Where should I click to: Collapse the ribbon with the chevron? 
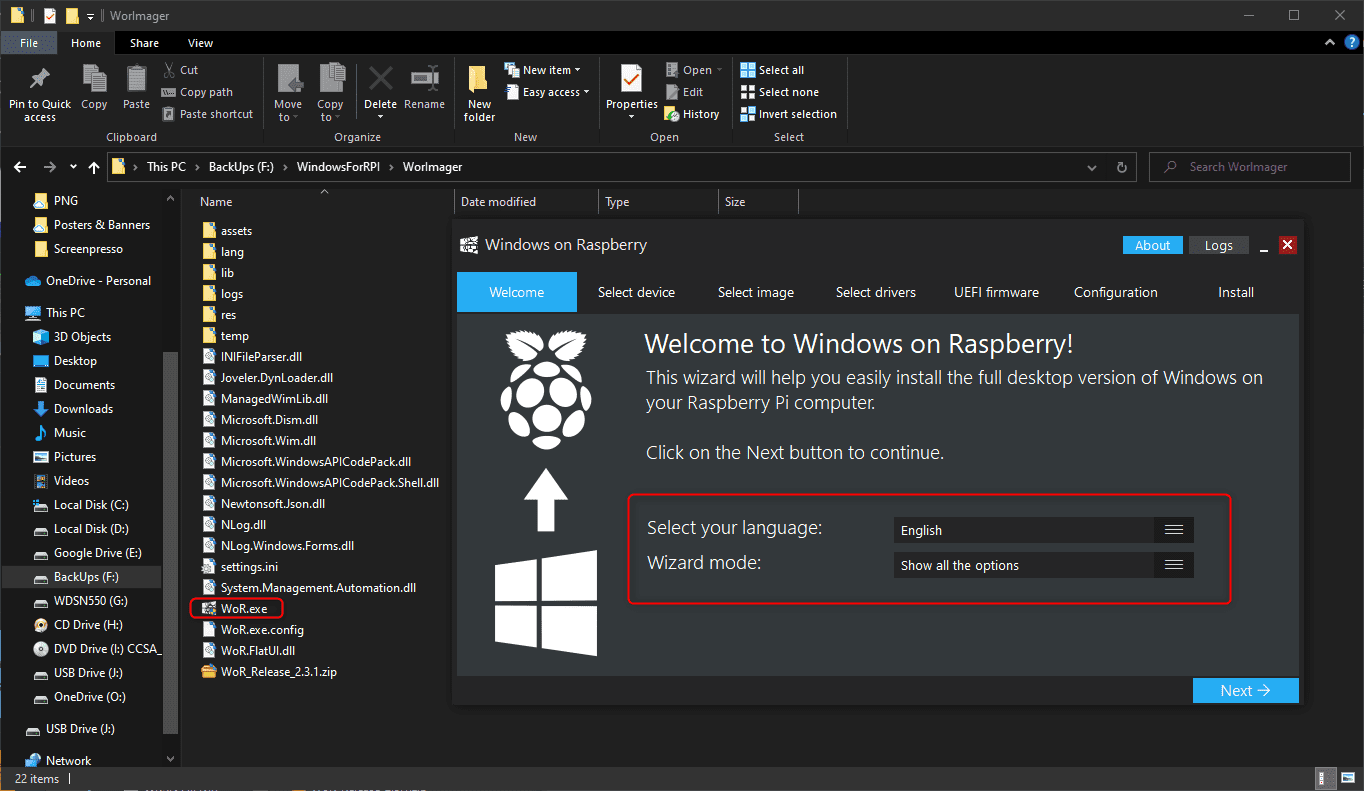1330,43
